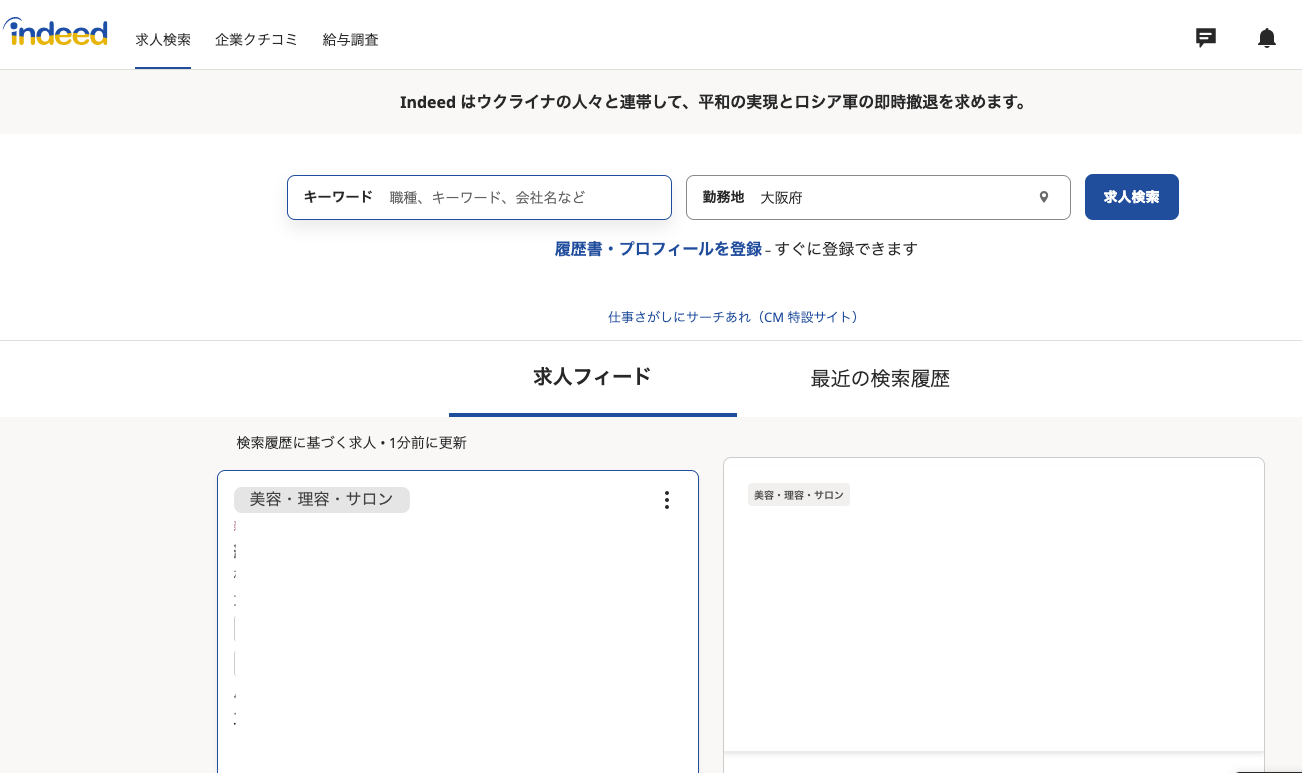1302x773 pixels.
Task: Click the Indeed logo
Action: [x=56, y=33]
